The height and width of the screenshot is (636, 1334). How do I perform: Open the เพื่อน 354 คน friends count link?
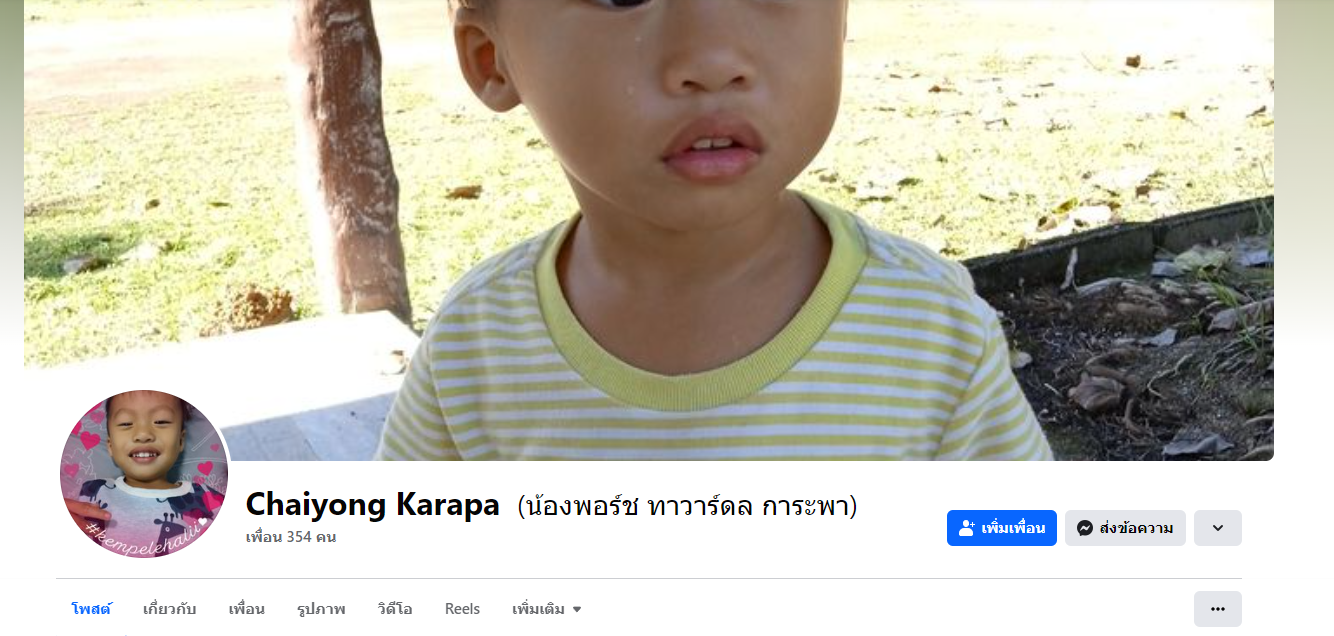pos(291,537)
